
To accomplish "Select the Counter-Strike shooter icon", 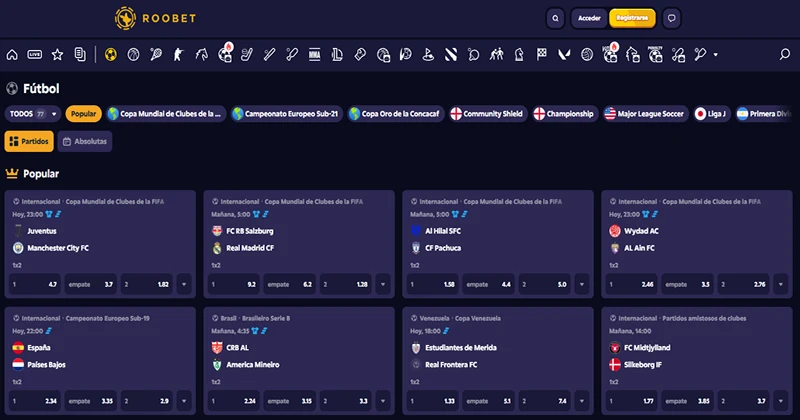I will (x=178, y=55).
